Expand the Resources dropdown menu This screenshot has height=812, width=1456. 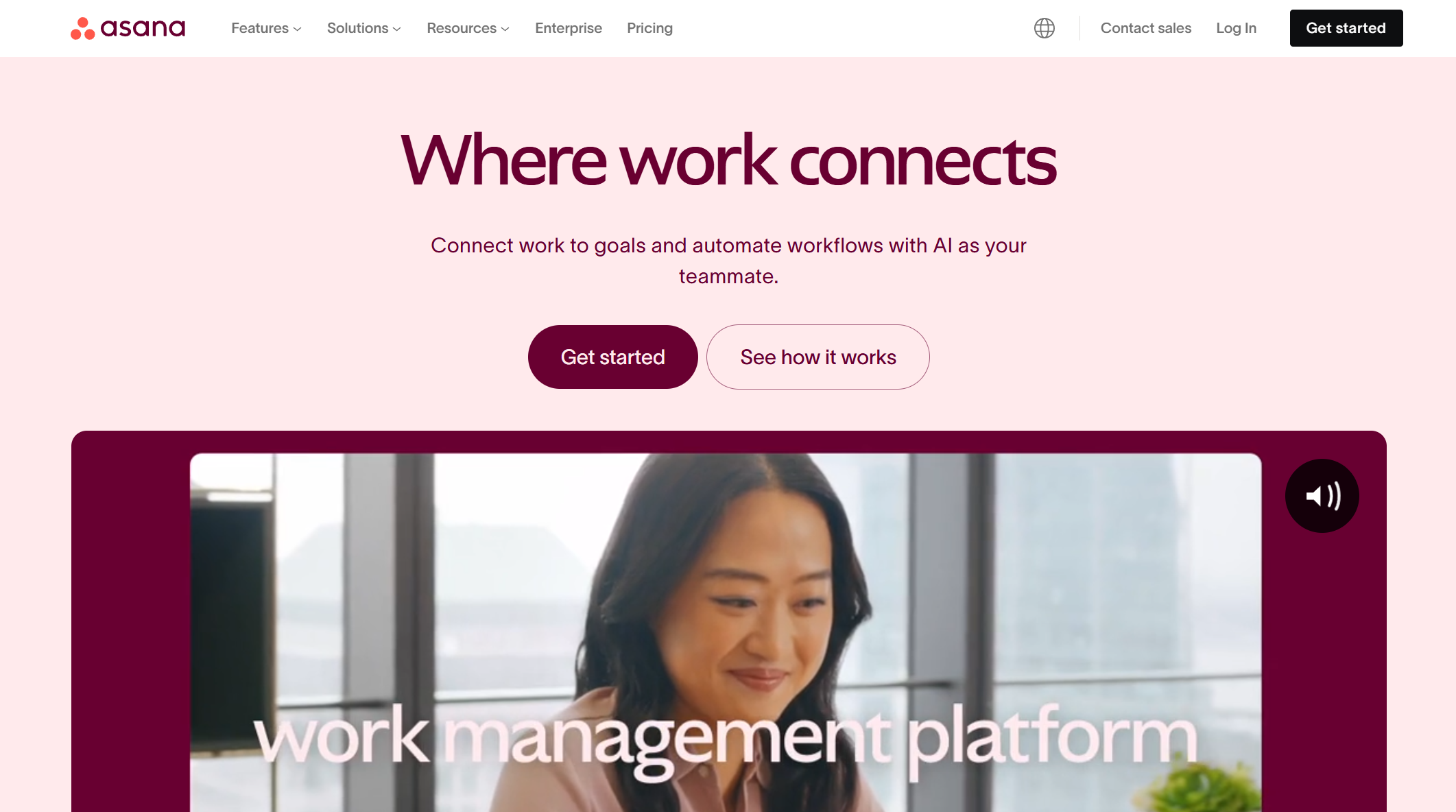tap(468, 28)
